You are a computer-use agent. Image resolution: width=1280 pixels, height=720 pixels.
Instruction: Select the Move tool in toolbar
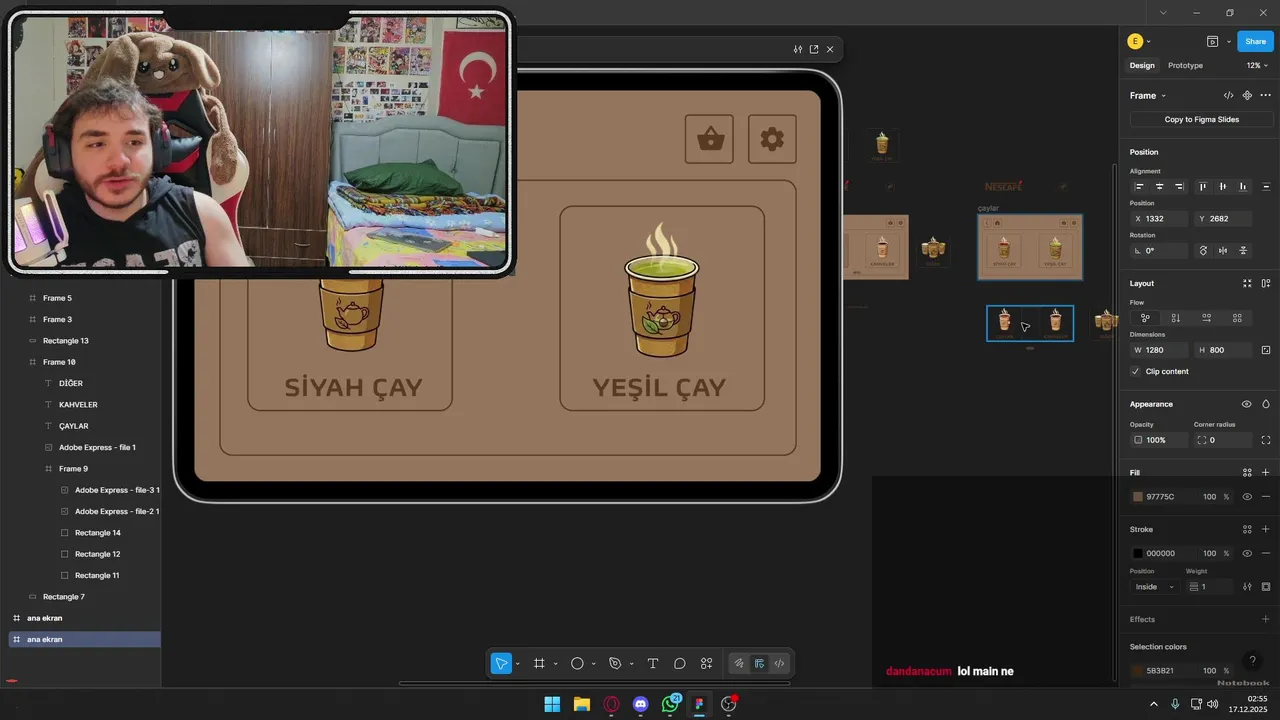(x=501, y=663)
